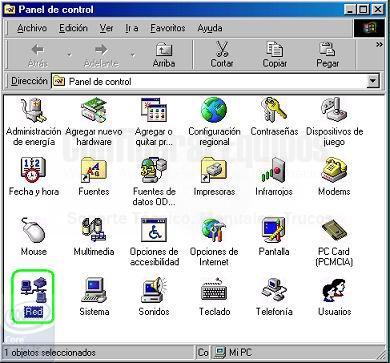Click the Pegar toolbar button

click(327, 55)
